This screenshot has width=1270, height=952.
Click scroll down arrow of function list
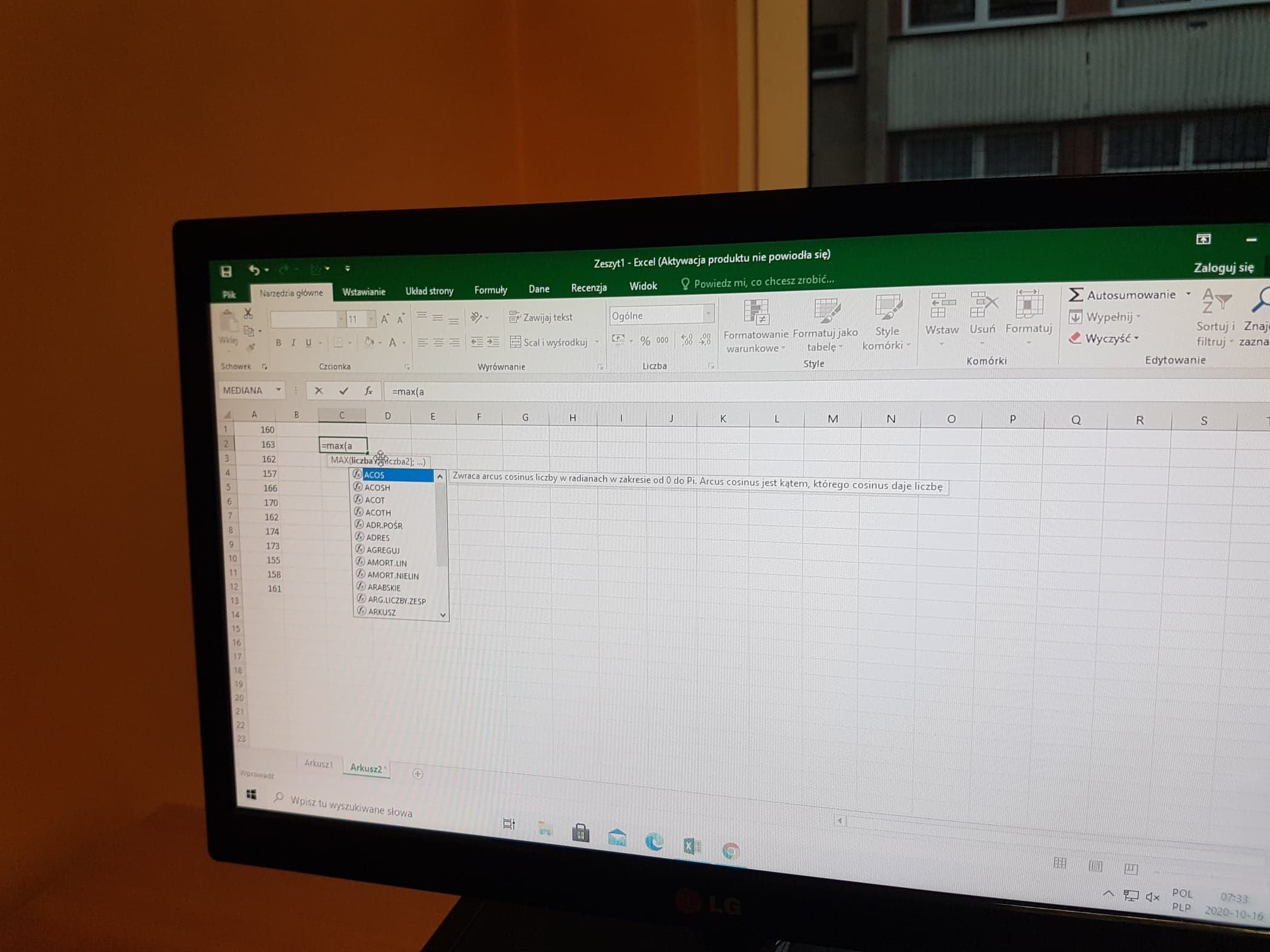click(443, 615)
